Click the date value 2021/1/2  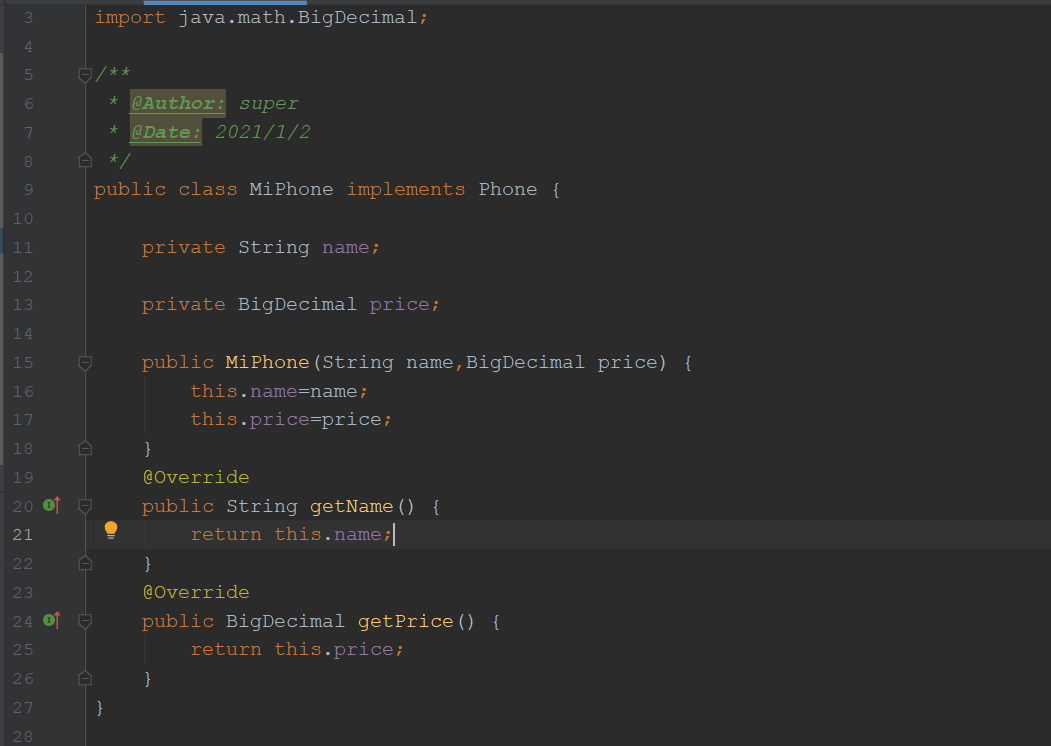(263, 132)
